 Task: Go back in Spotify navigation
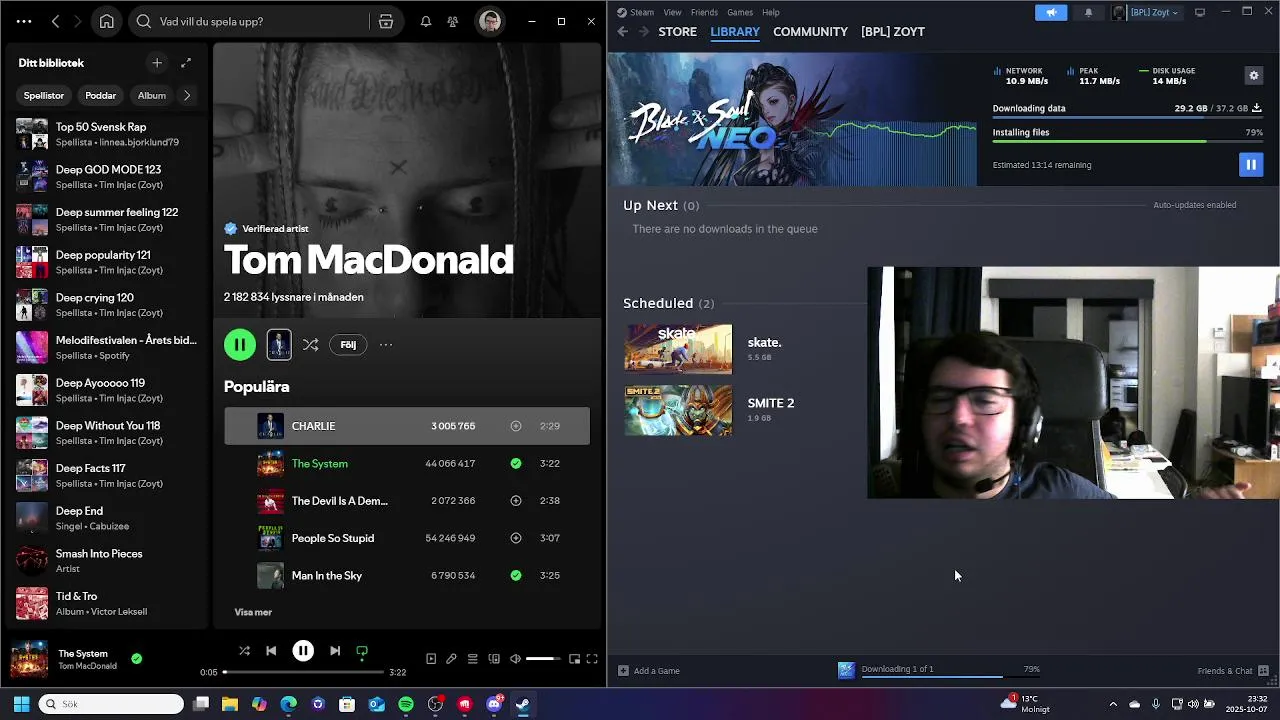click(x=56, y=21)
